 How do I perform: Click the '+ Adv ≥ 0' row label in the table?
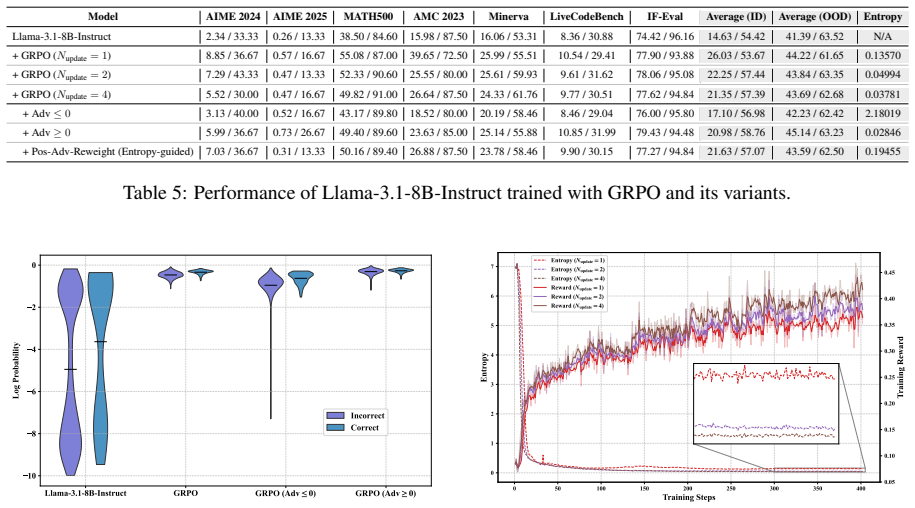47,133
